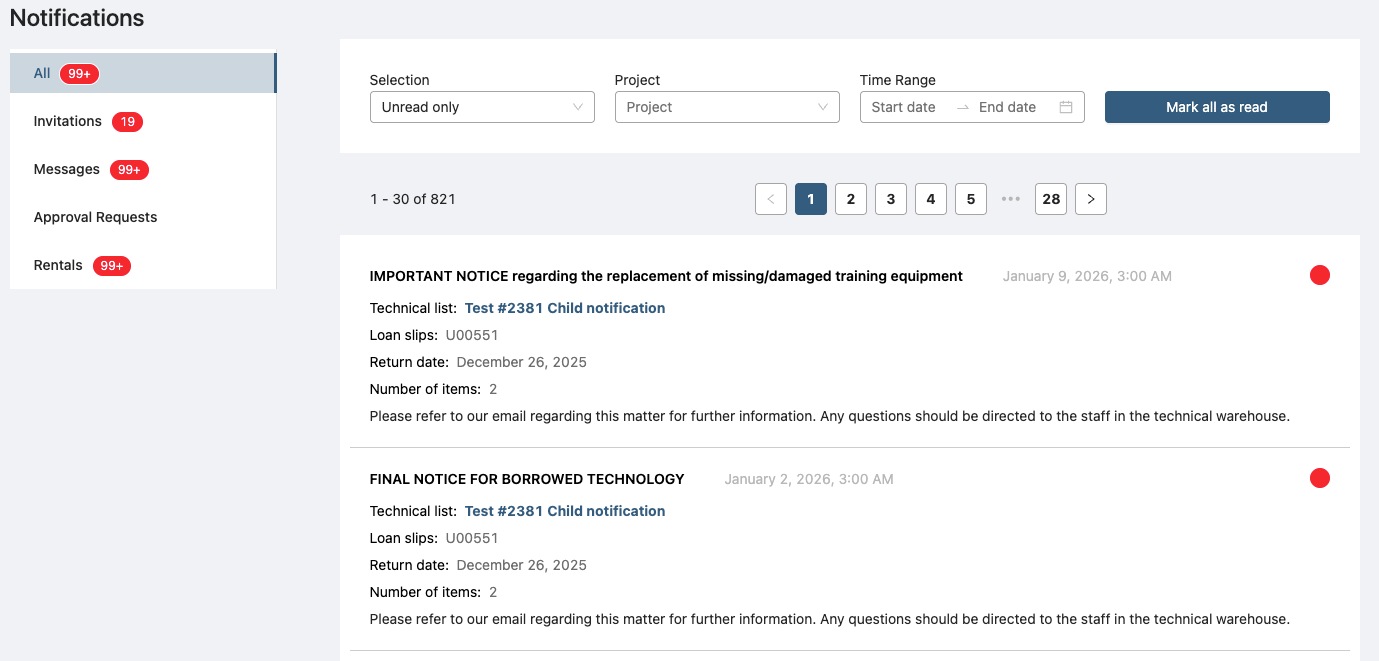The height and width of the screenshot is (661, 1379).
Task: Toggle unread red dot on FINAL NOTICE notification
Action: [1319, 478]
